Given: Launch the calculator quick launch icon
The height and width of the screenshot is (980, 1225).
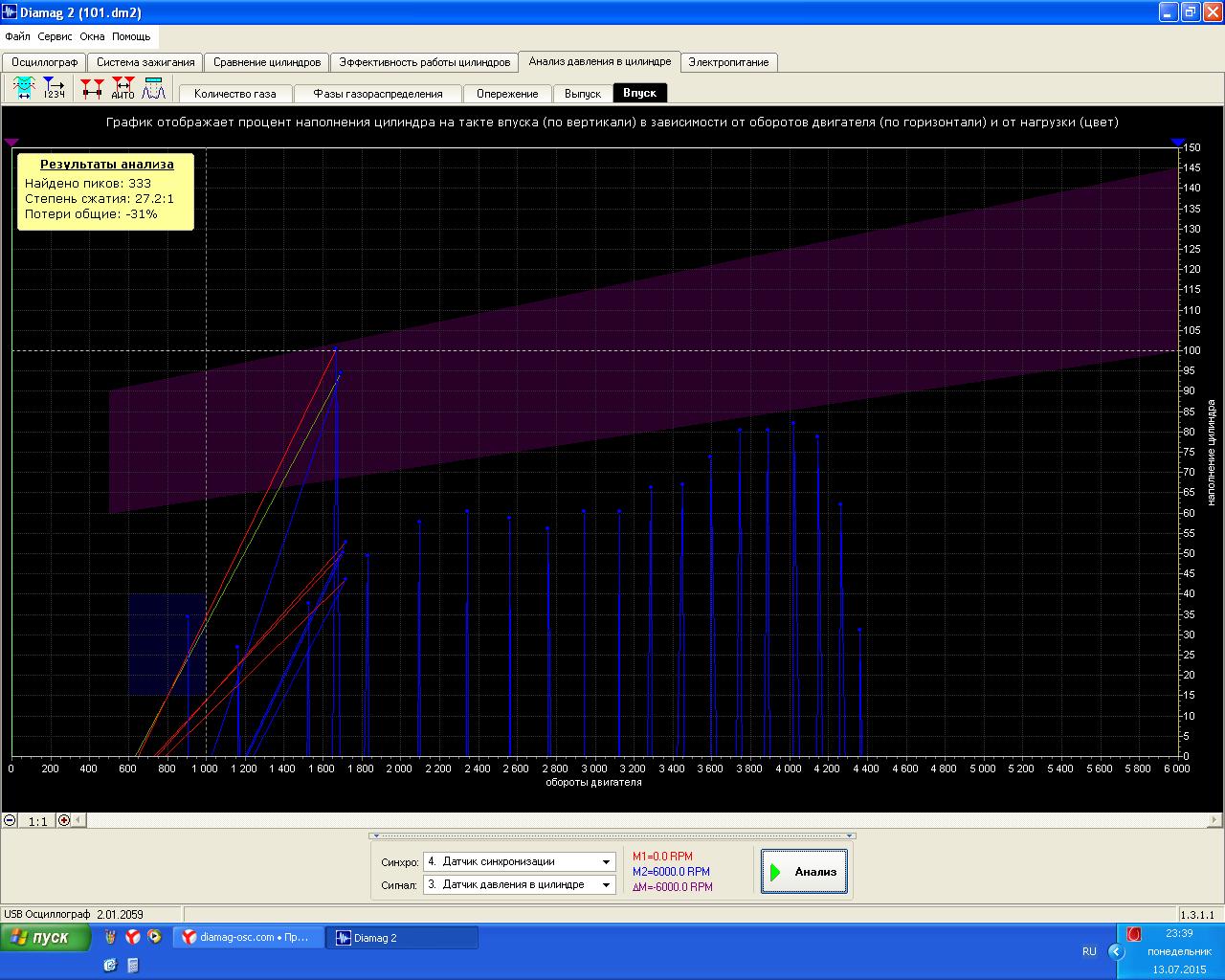Looking at the screenshot, I should 133,965.
